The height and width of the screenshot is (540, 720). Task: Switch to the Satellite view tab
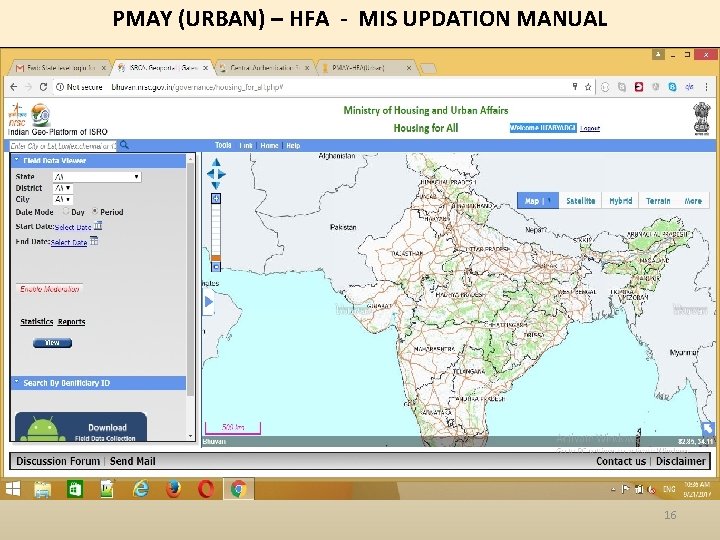click(580, 201)
